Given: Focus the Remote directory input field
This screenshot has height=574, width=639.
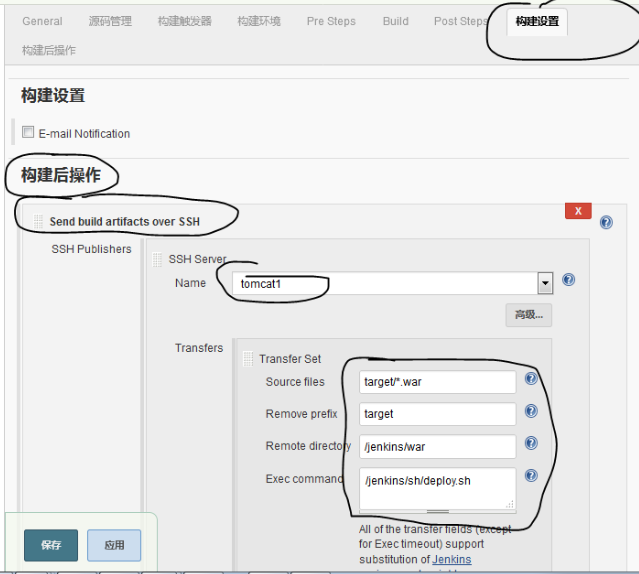Looking at the screenshot, I should pos(438,446).
